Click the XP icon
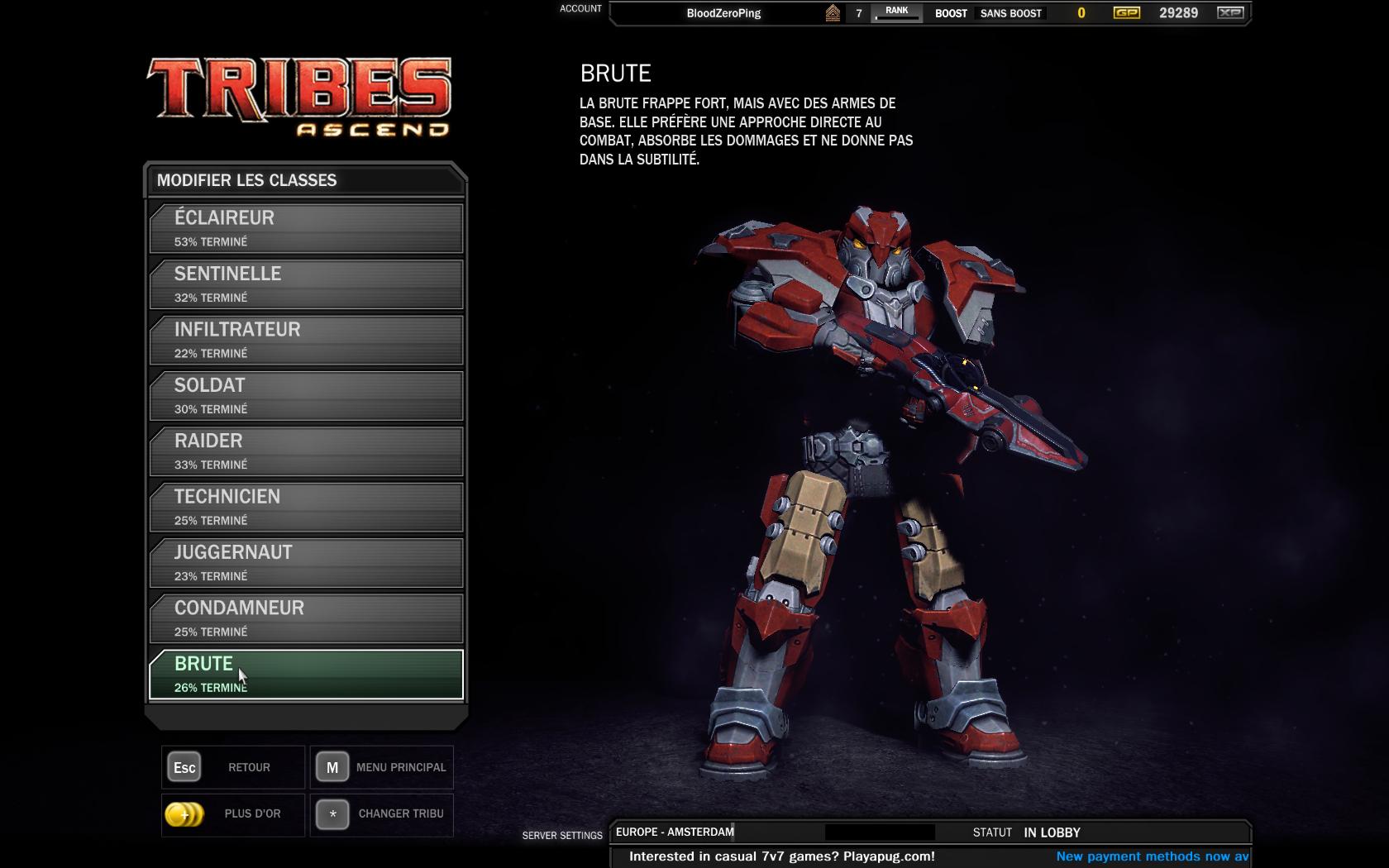 point(1230,12)
